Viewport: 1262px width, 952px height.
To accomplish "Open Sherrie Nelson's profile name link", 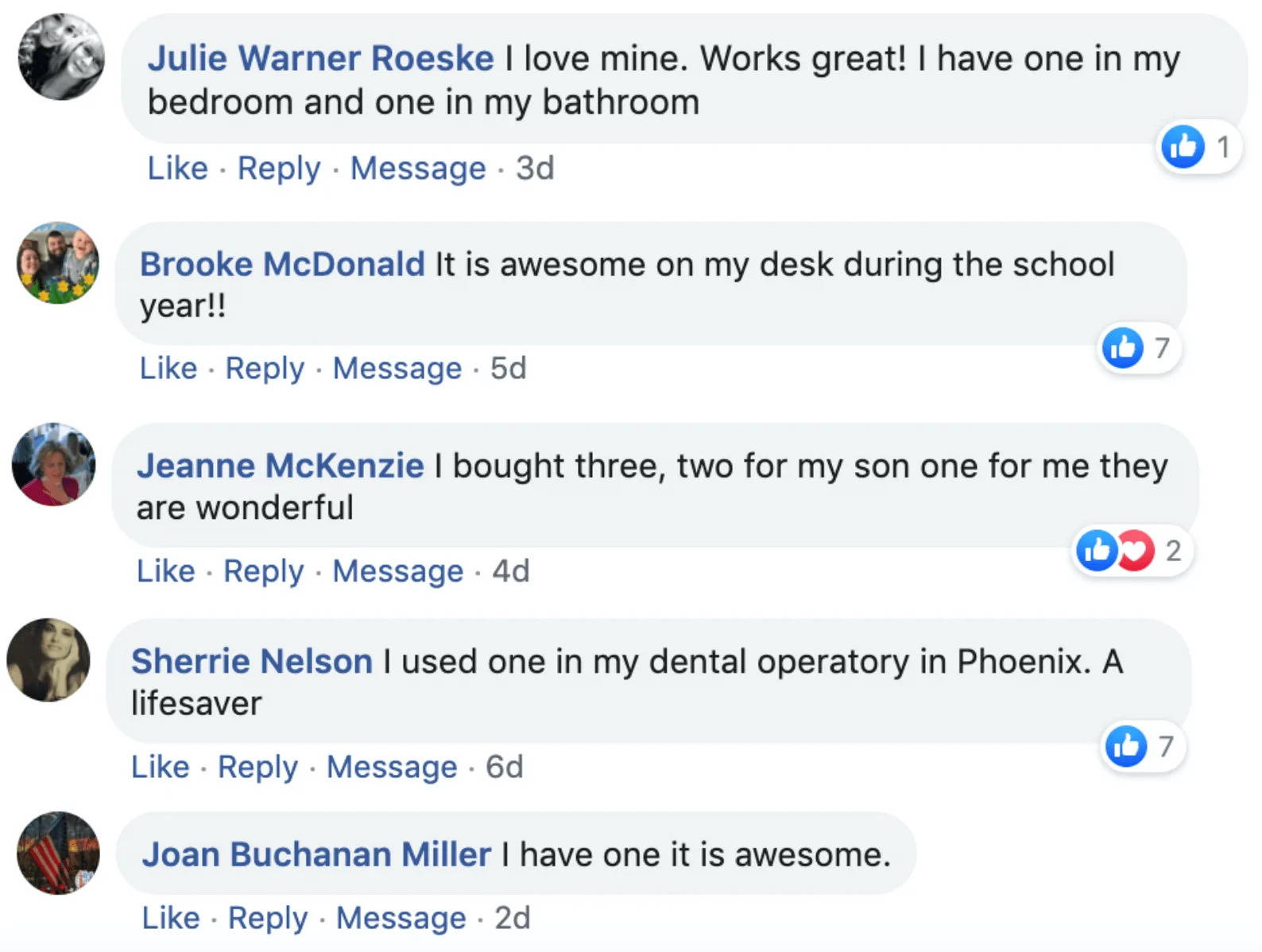I will [x=252, y=661].
